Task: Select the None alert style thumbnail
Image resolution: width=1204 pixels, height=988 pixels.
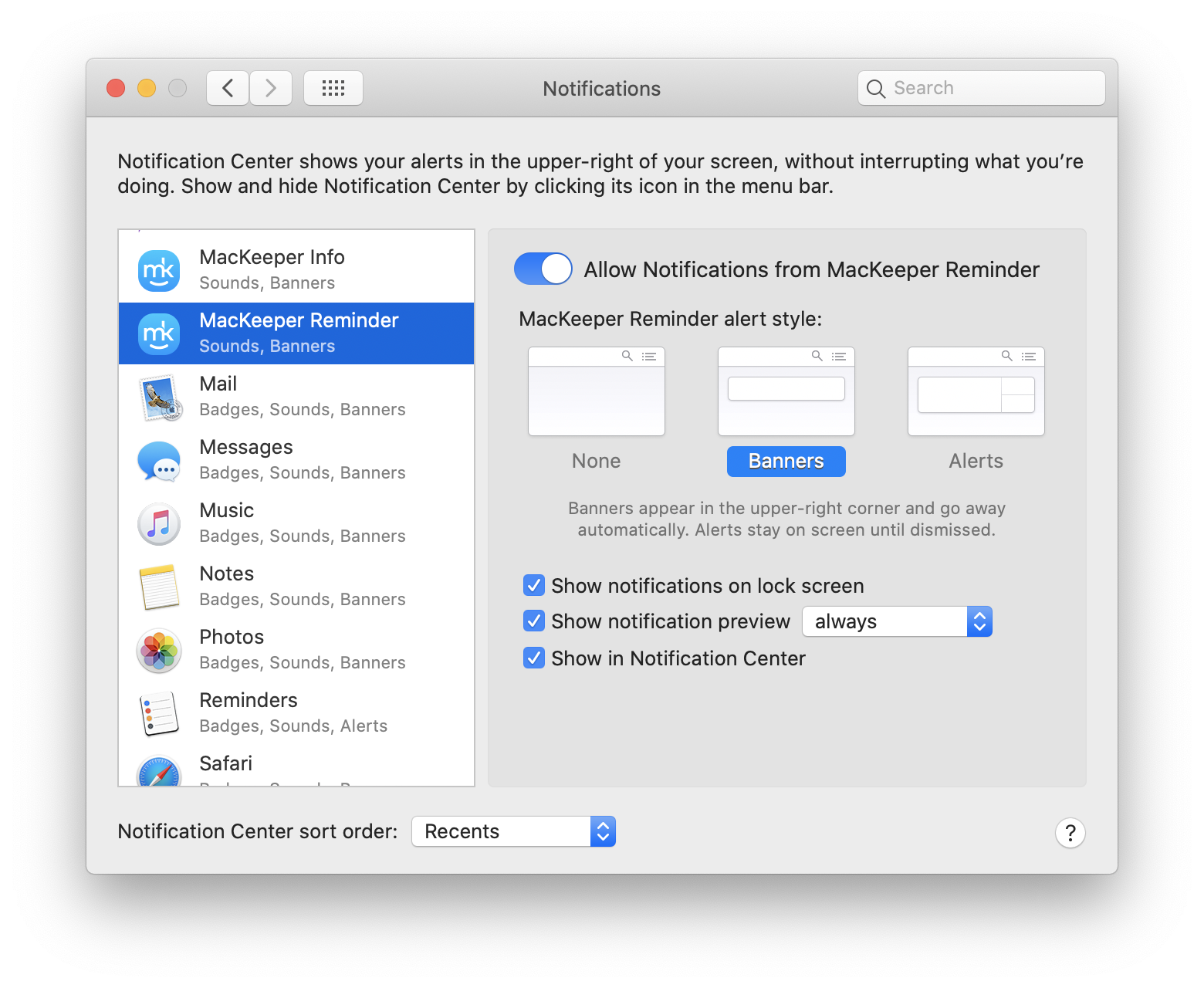Action: click(597, 391)
